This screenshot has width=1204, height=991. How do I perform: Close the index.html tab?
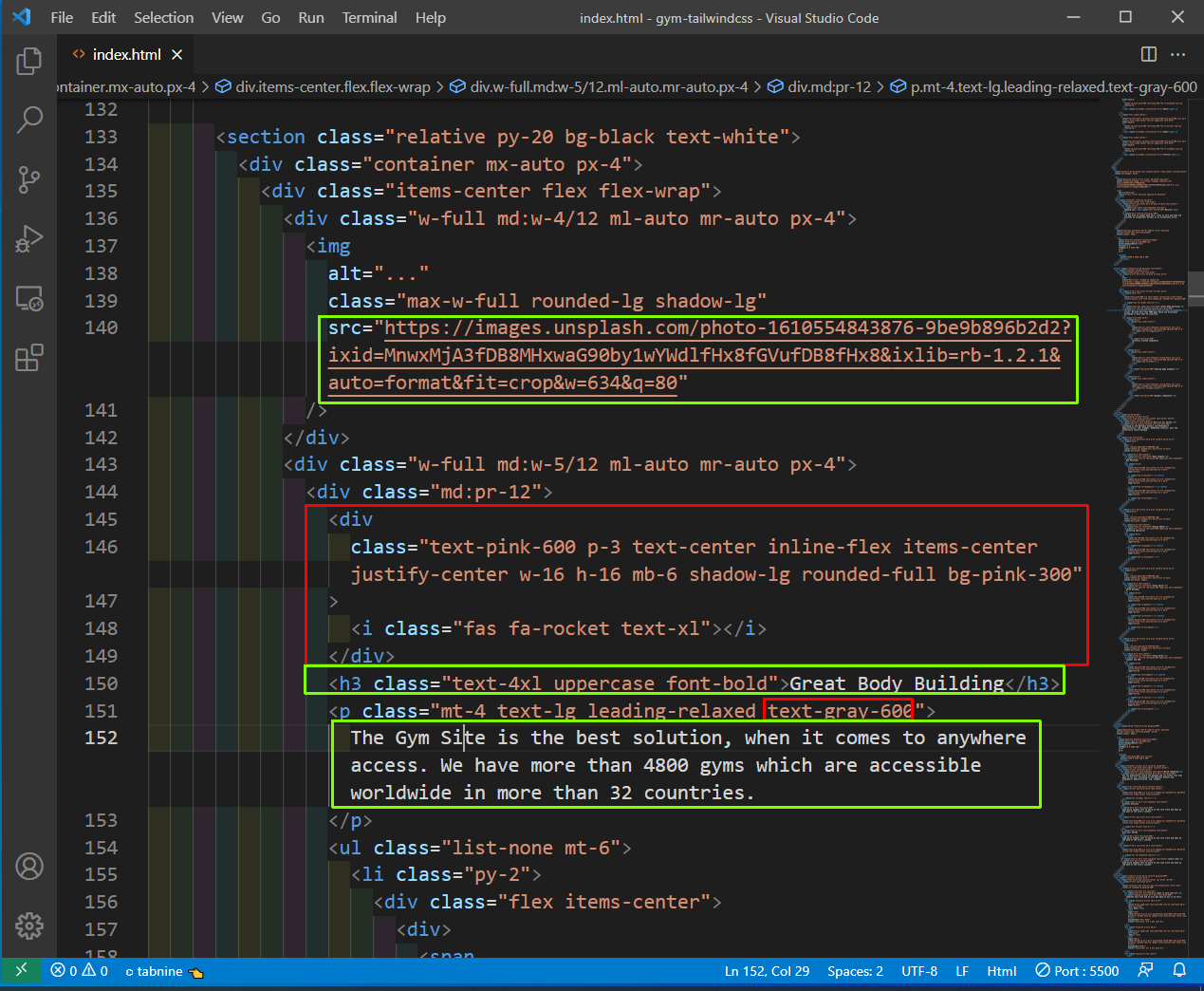coord(177,54)
